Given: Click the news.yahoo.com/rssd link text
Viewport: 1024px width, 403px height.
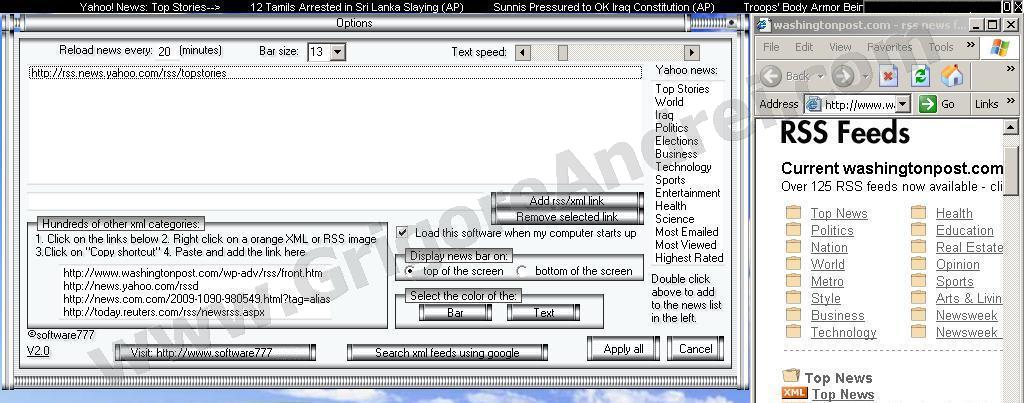Looking at the screenshot, I should tap(131, 286).
